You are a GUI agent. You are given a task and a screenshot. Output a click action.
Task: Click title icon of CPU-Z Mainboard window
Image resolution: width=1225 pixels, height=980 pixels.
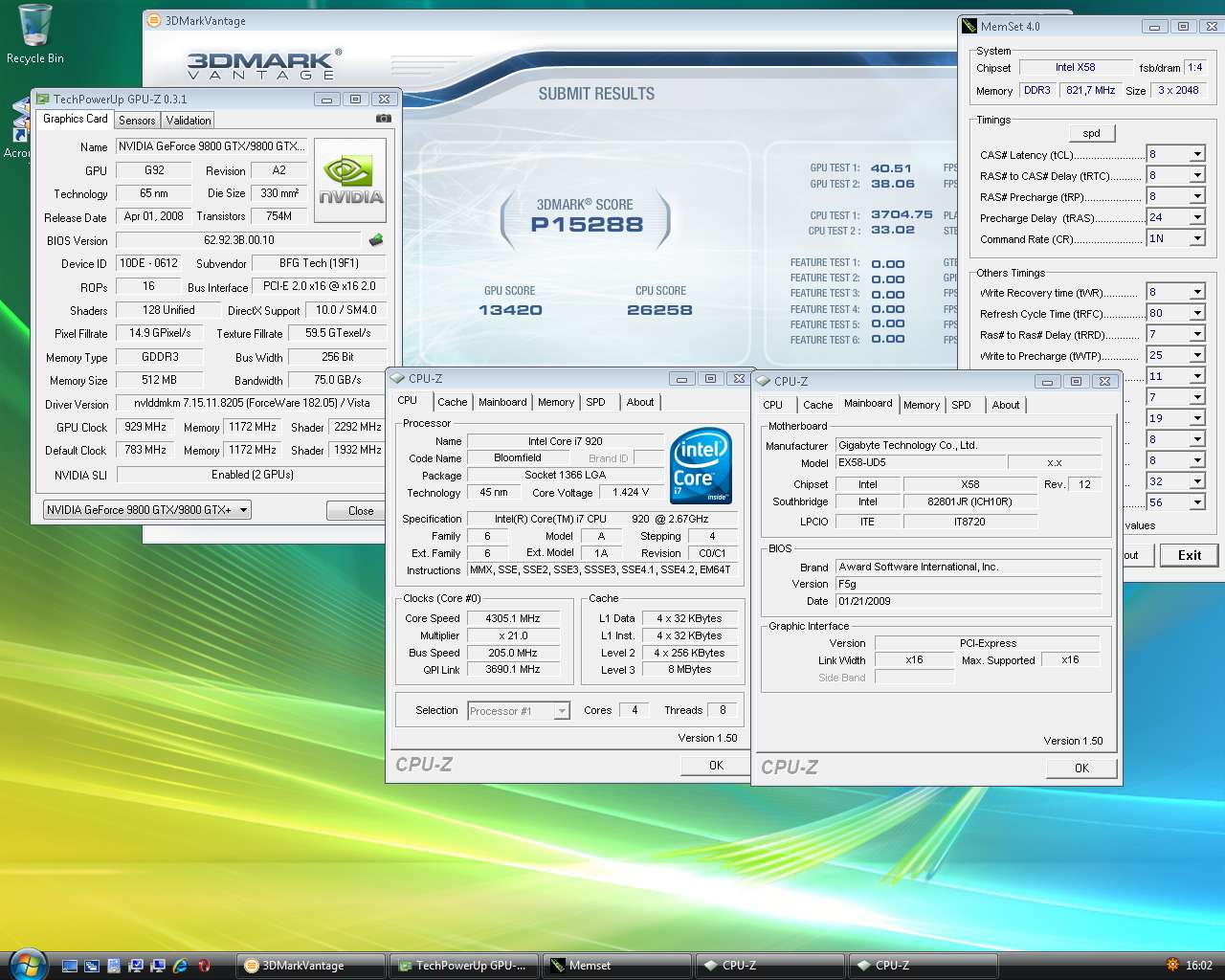coord(764,381)
